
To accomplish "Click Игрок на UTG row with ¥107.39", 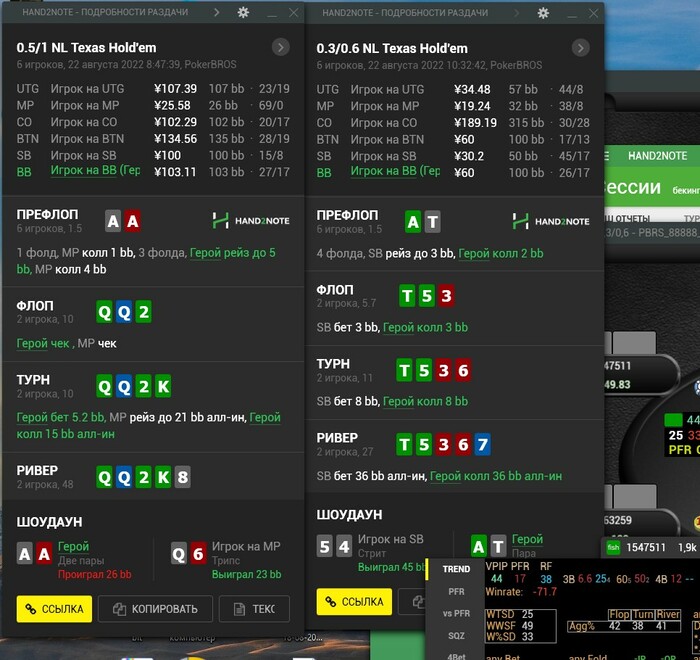I will click(x=153, y=88).
